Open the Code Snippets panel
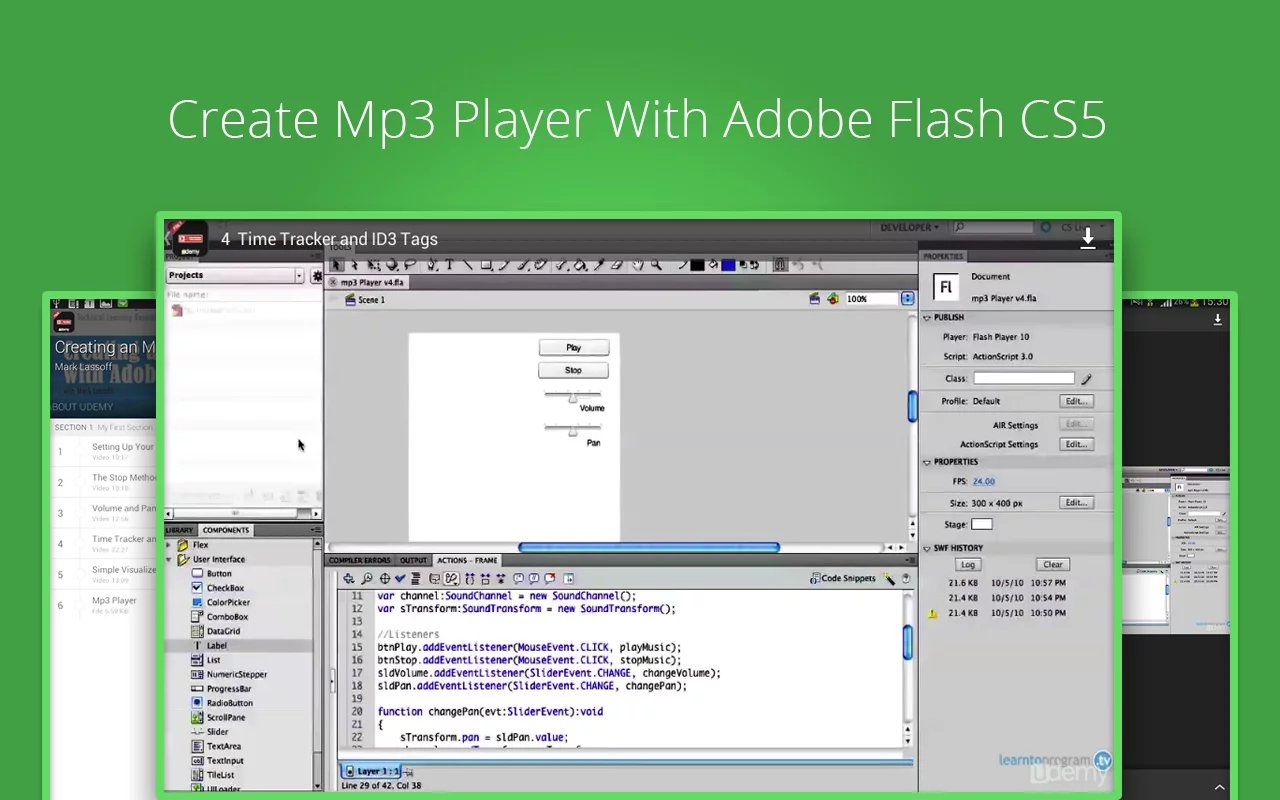 843,578
